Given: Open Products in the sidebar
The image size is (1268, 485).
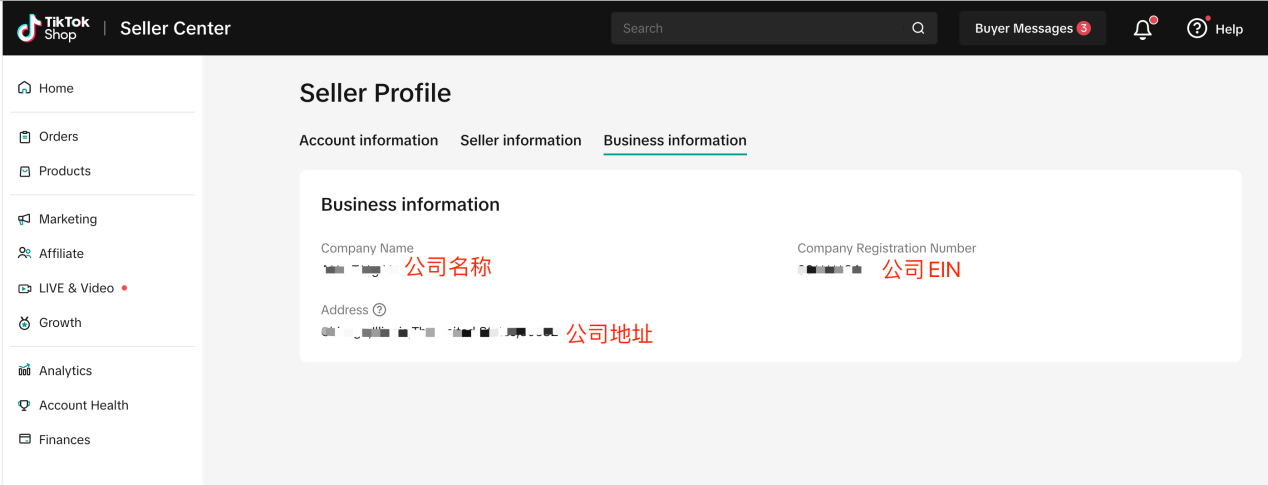Looking at the screenshot, I should click(x=64, y=171).
